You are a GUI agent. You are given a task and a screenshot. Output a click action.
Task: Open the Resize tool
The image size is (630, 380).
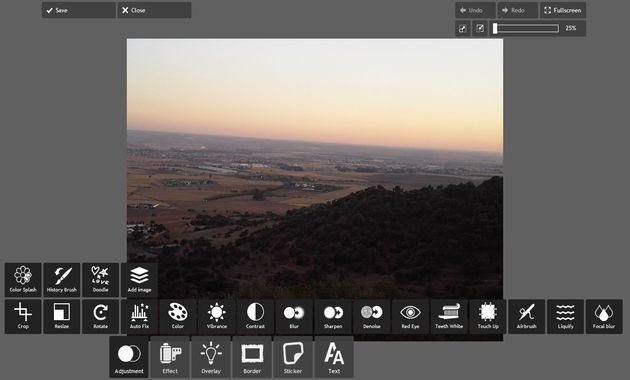coord(61,316)
